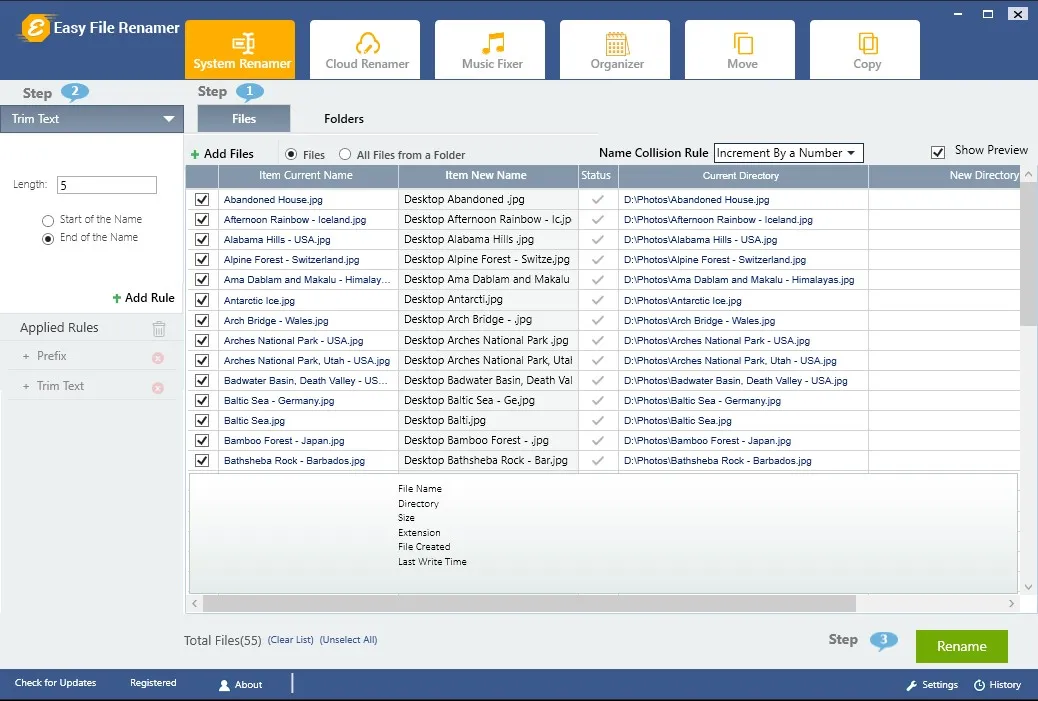Choose All Files from a Folder option
The width and height of the screenshot is (1038, 701).
tap(345, 155)
